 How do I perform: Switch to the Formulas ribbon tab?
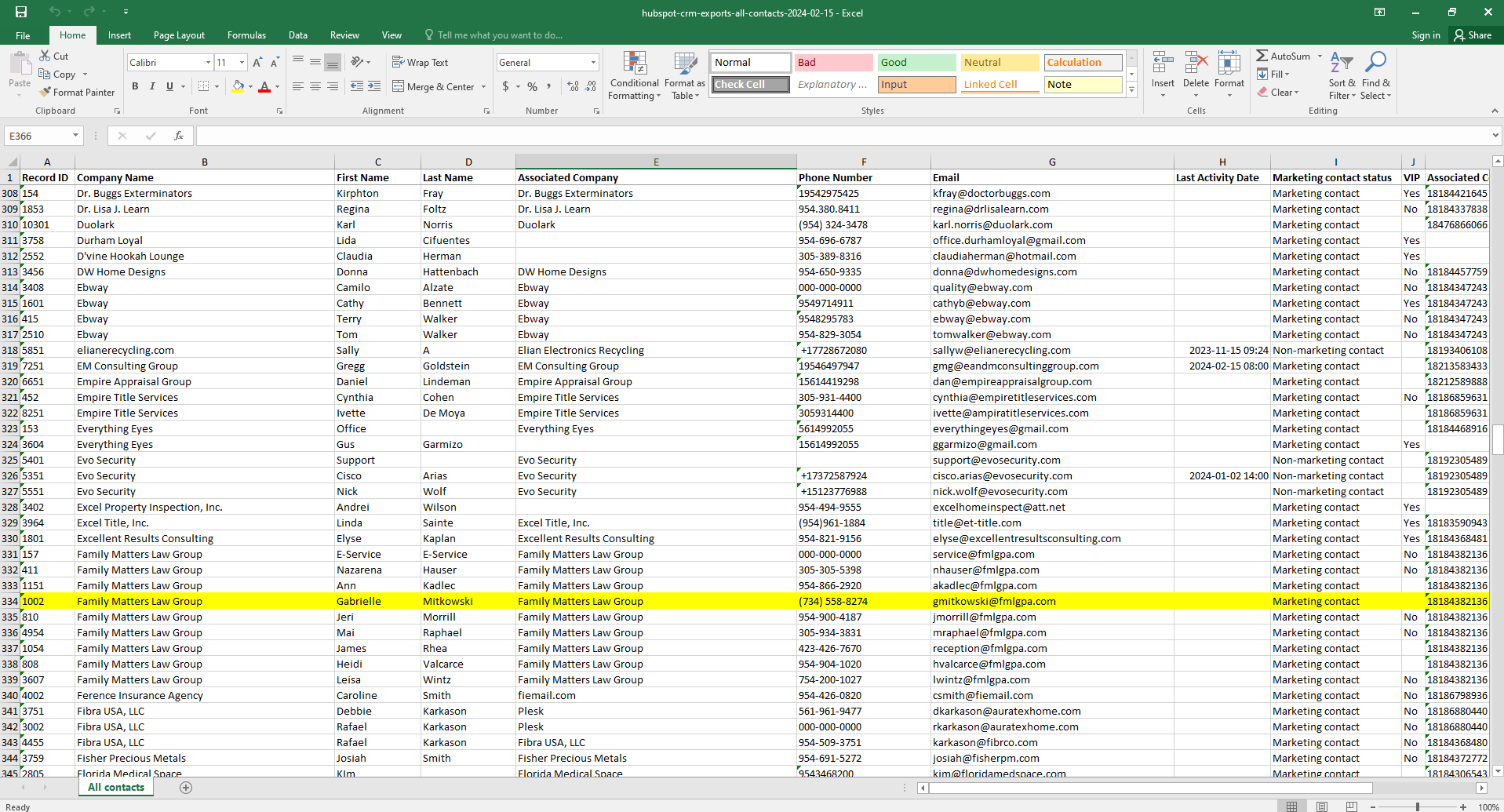(x=246, y=35)
